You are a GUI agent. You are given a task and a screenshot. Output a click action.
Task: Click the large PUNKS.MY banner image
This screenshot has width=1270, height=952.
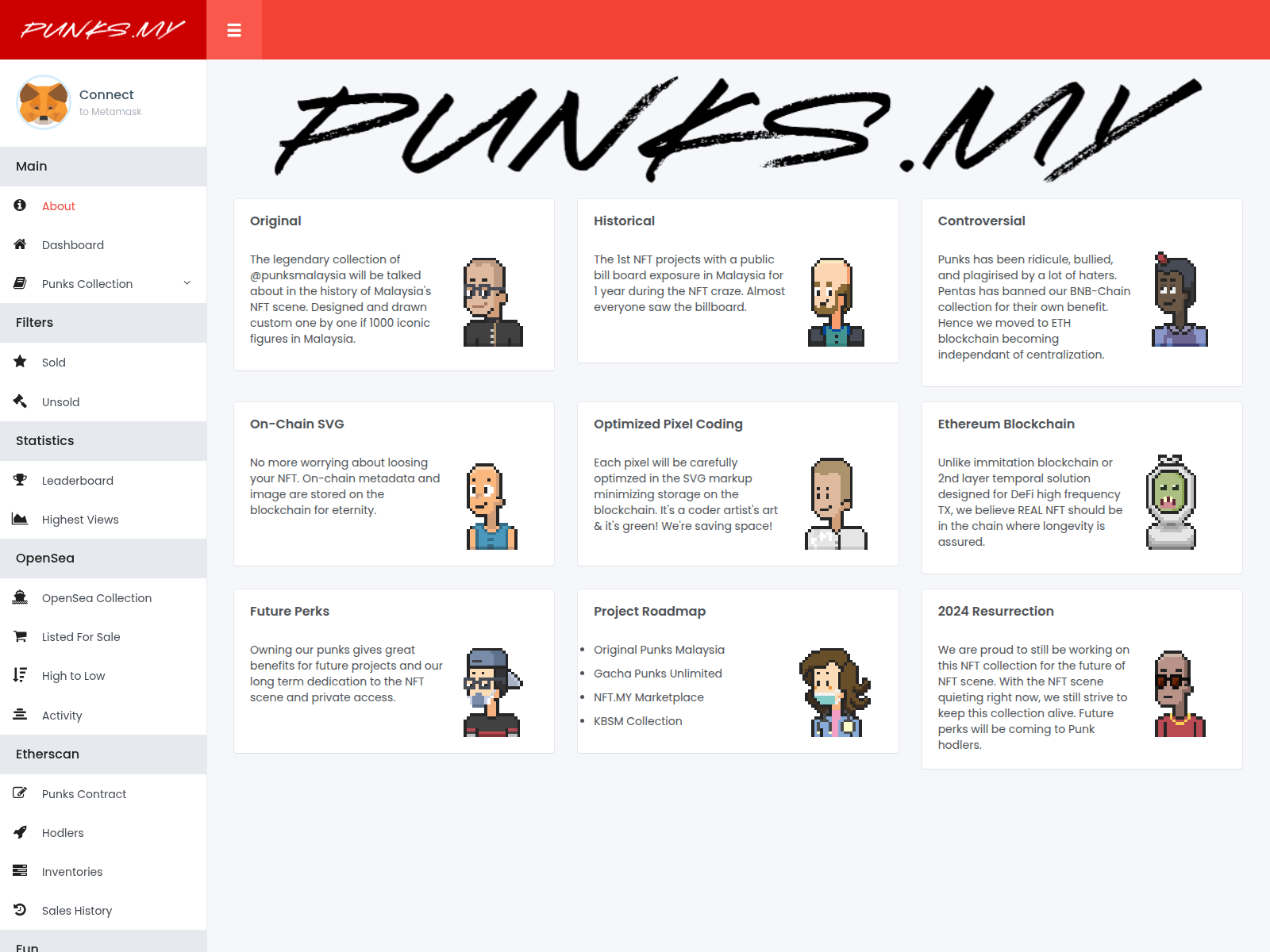738,129
